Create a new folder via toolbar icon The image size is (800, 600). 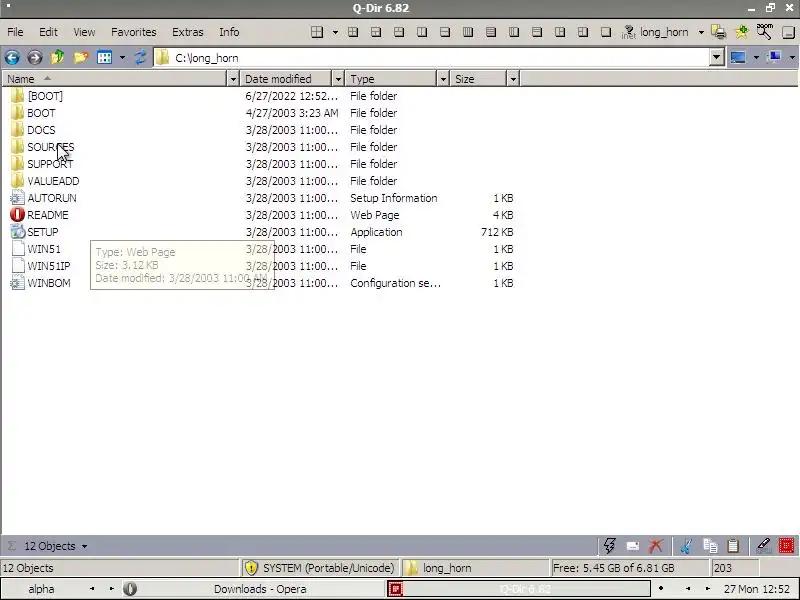[81, 57]
